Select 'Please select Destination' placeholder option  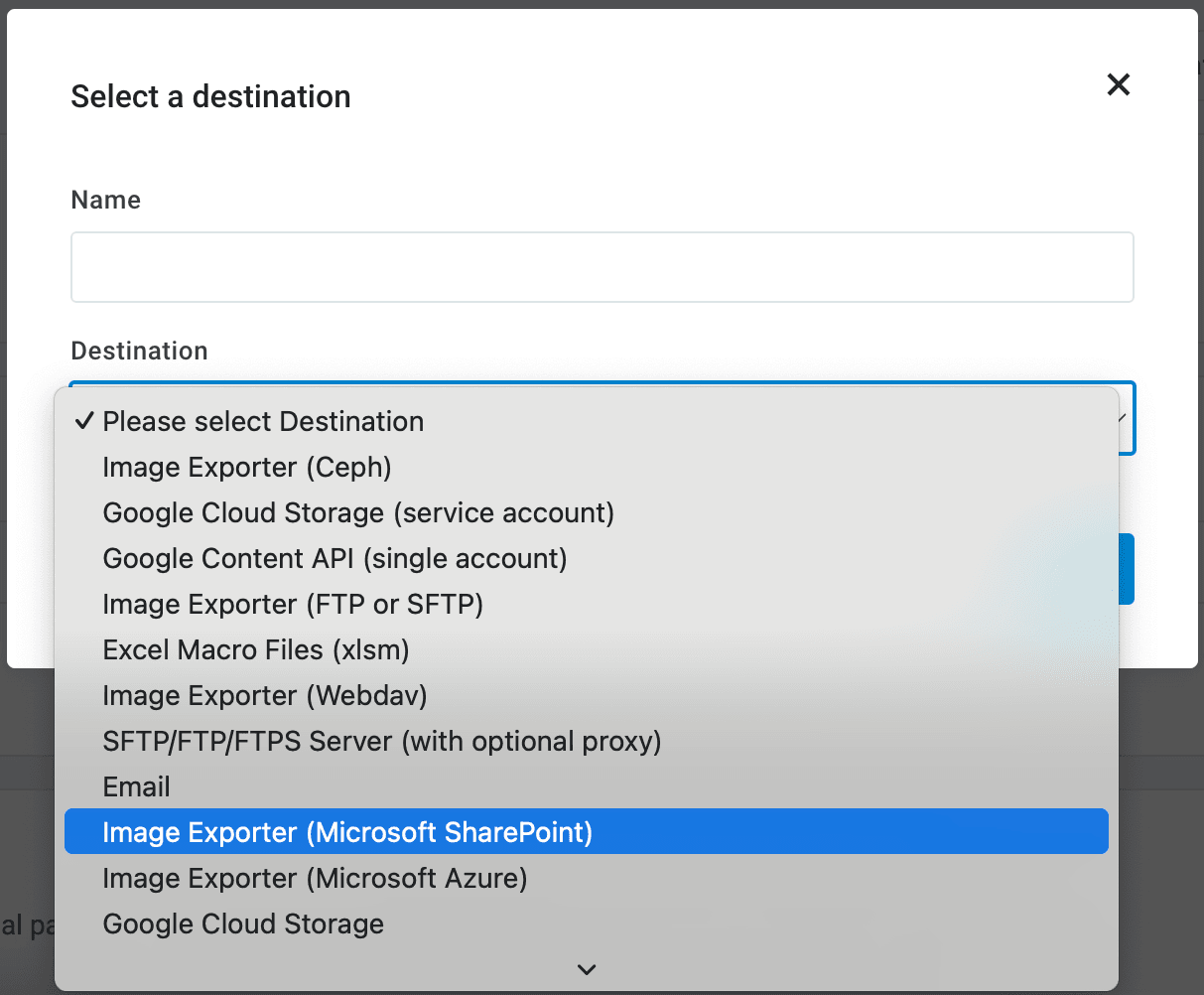point(263,421)
